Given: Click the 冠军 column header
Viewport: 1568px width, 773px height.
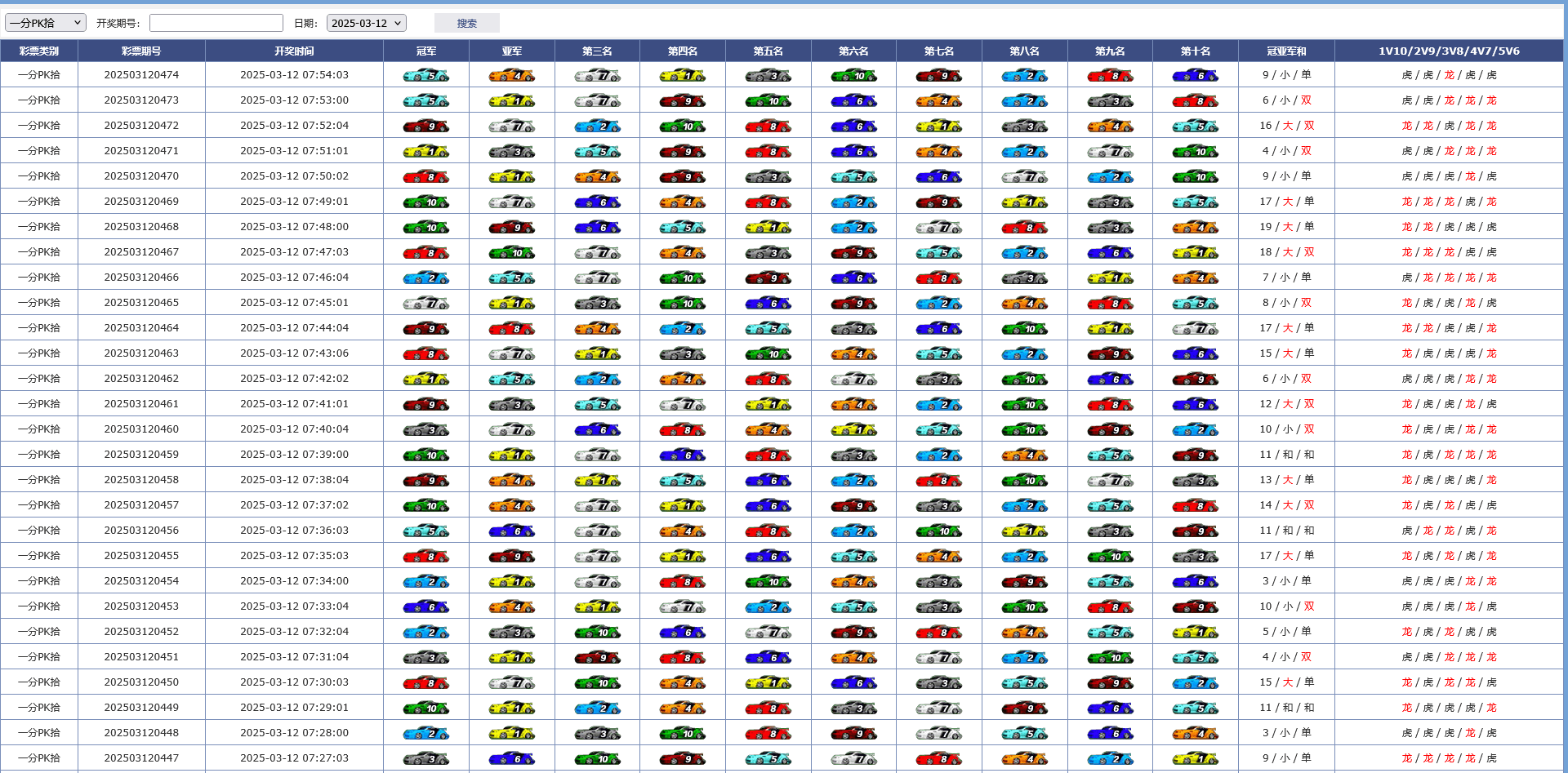Looking at the screenshot, I should pos(426,51).
